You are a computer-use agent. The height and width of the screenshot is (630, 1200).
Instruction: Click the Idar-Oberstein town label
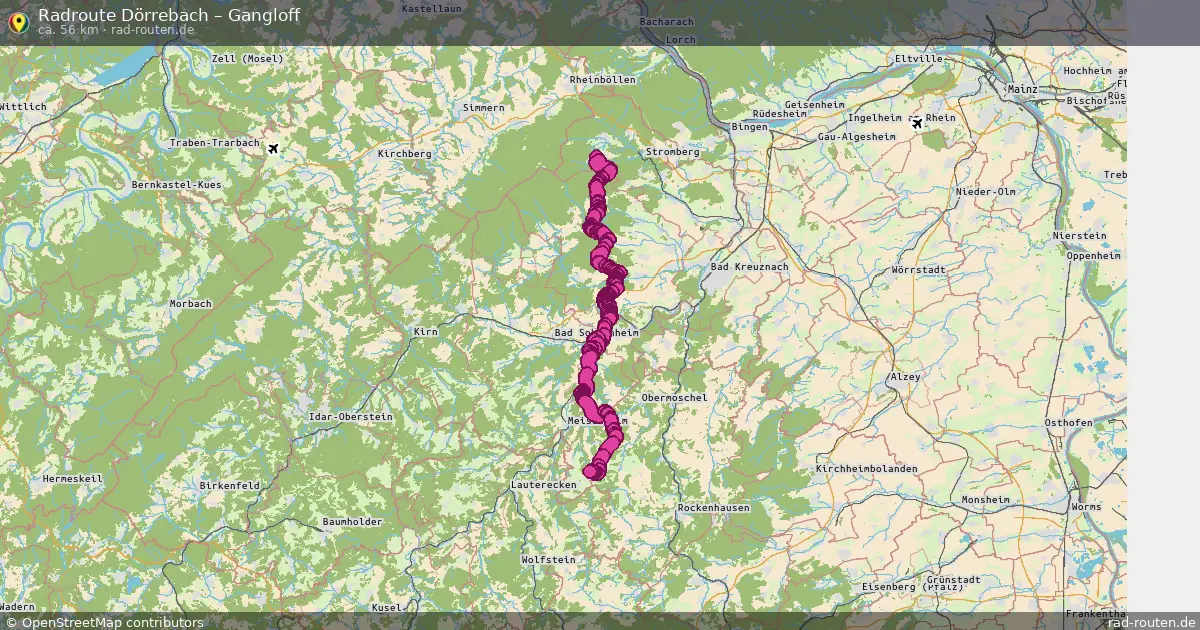coord(351,415)
